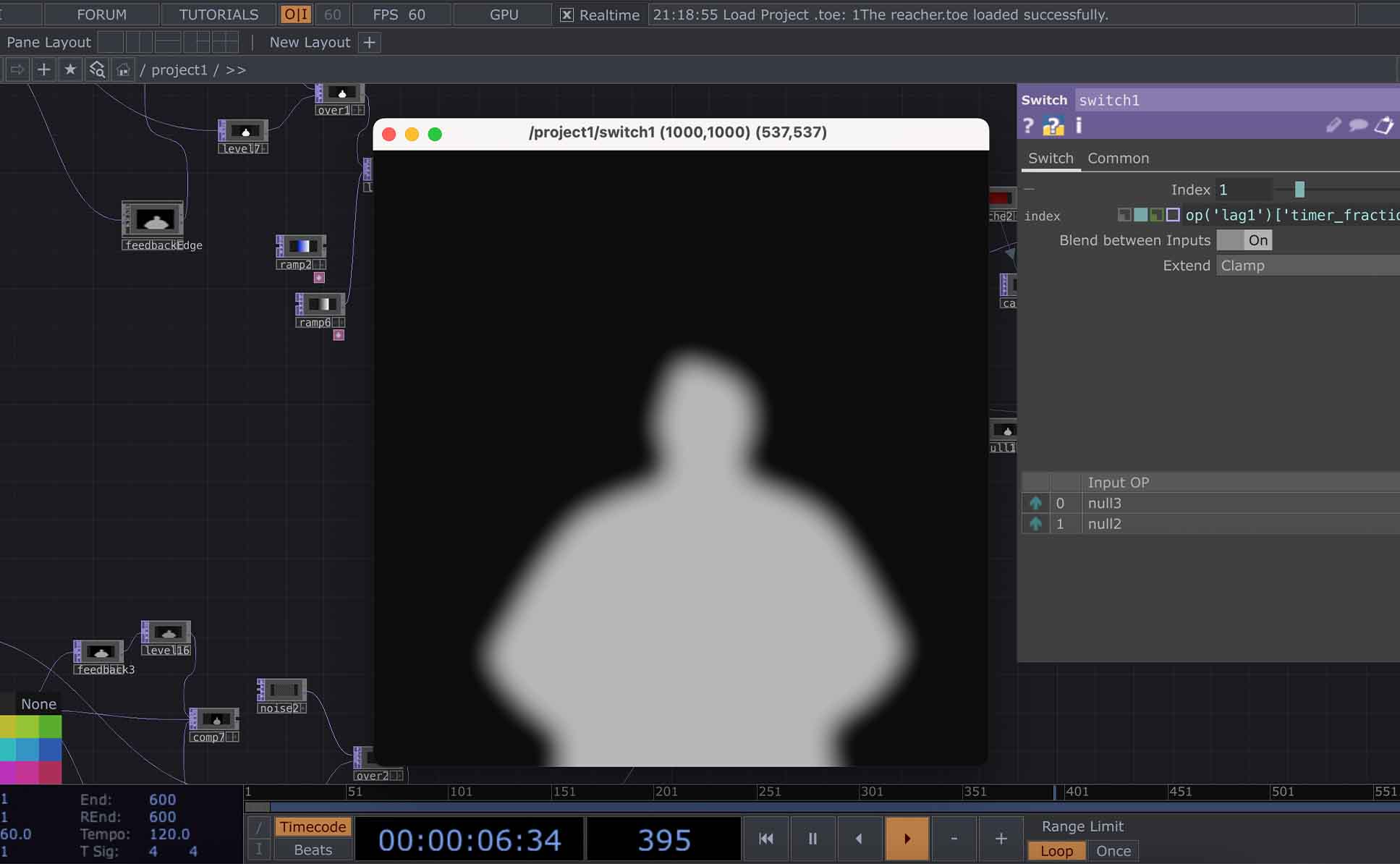Click the operator help question mark icon
This screenshot has height=864, width=1400.
coord(1028,126)
